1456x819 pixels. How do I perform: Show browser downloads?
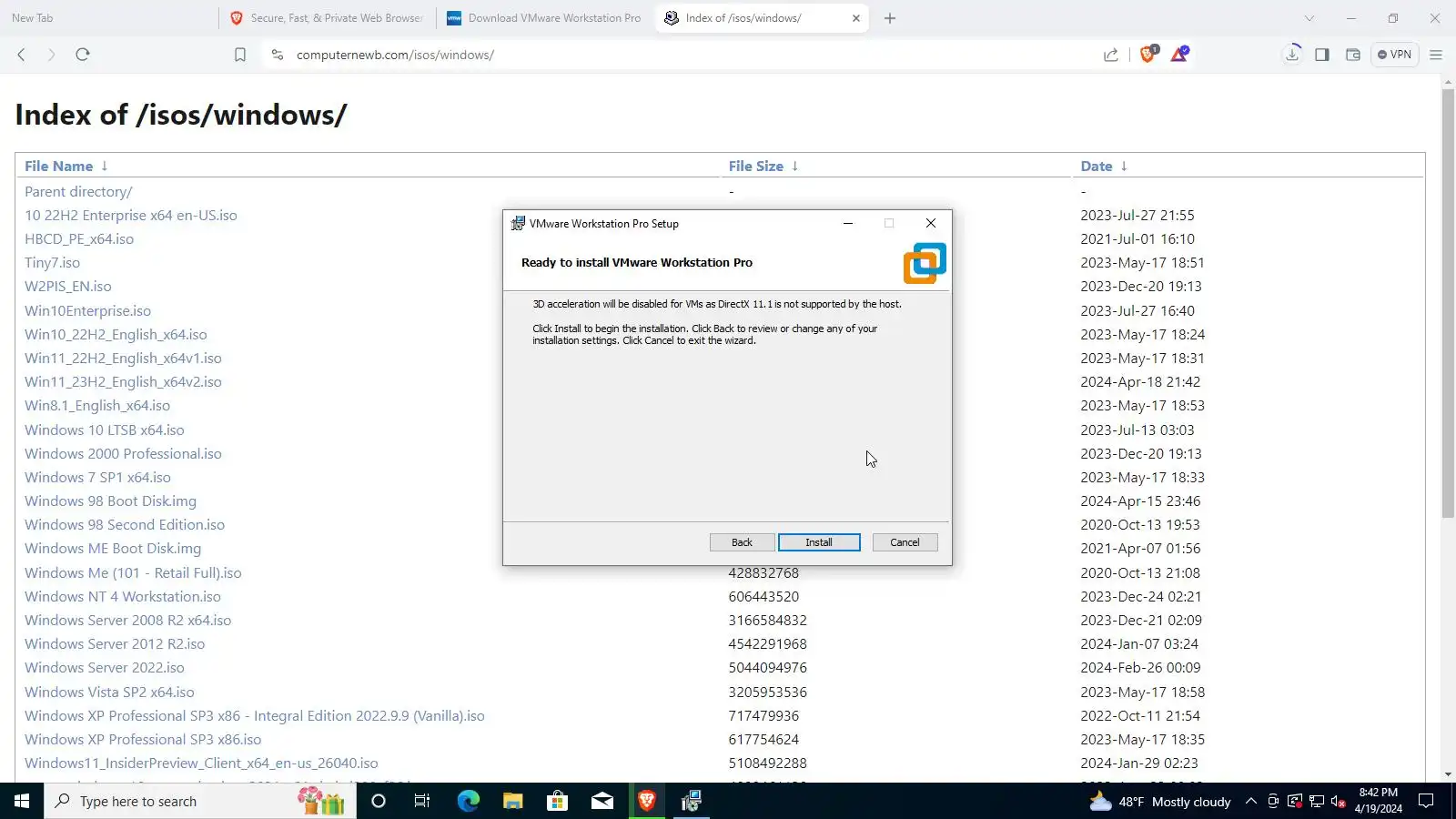(1292, 55)
